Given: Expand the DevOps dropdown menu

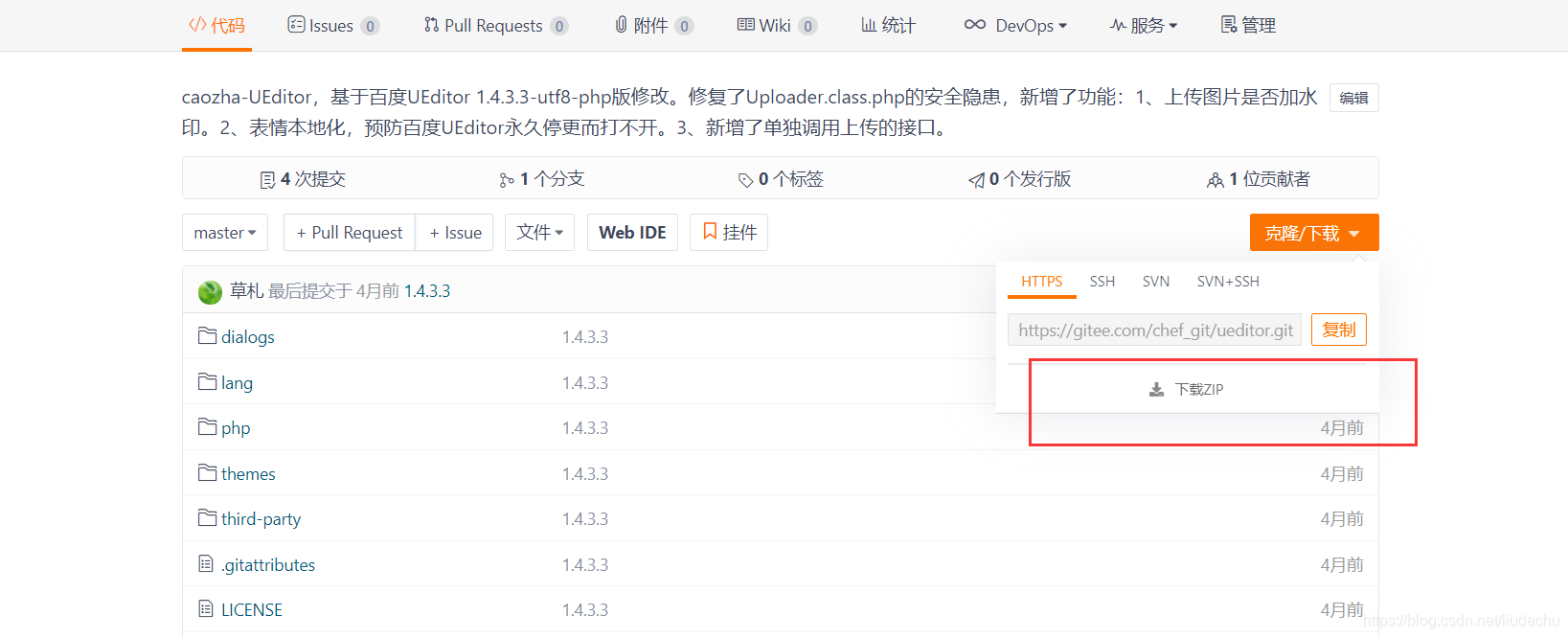Looking at the screenshot, I should pyautogui.click(x=1015, y=25).
